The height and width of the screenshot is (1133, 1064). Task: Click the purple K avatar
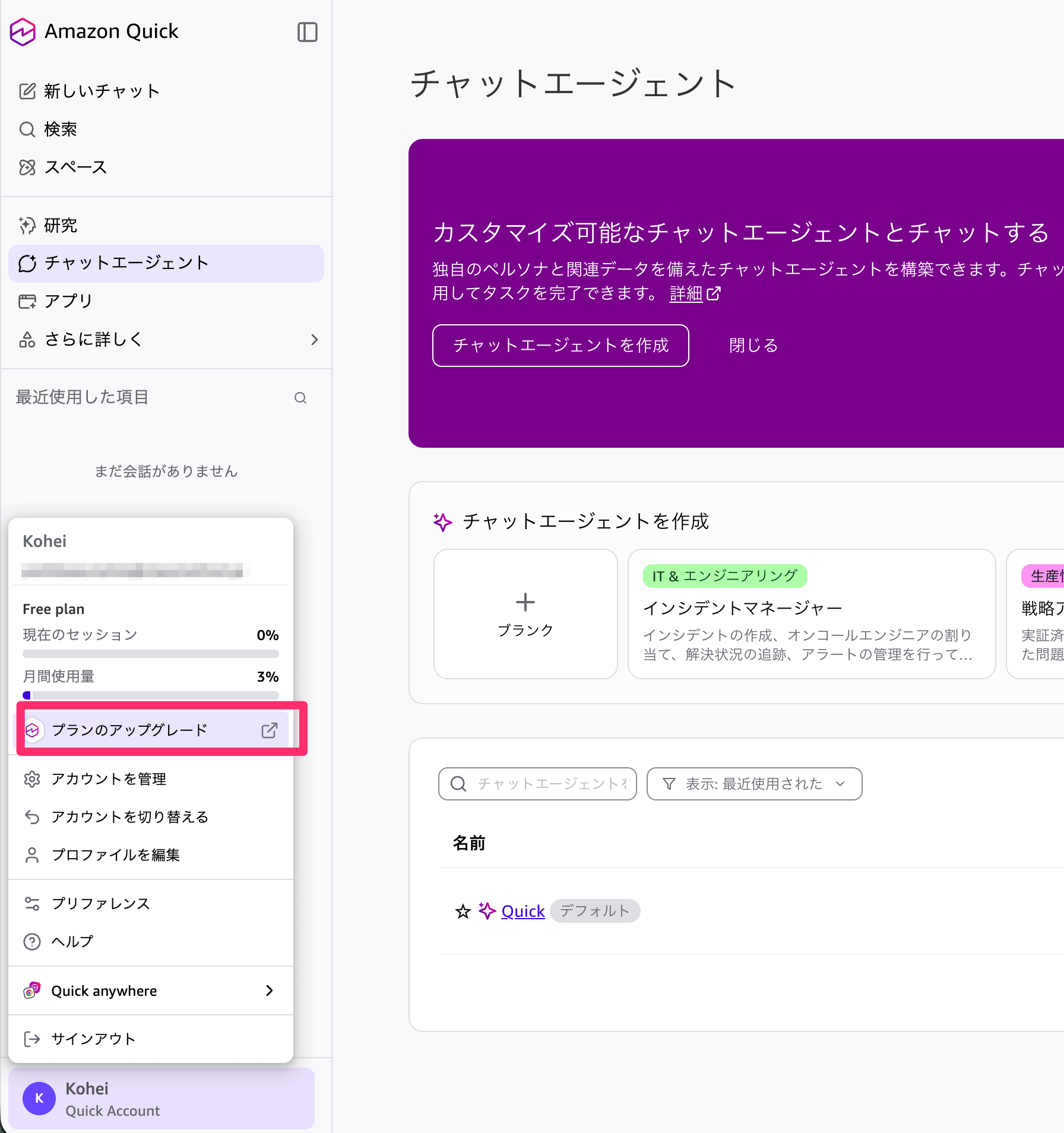pyautogui.click(x=39, y=1099)
